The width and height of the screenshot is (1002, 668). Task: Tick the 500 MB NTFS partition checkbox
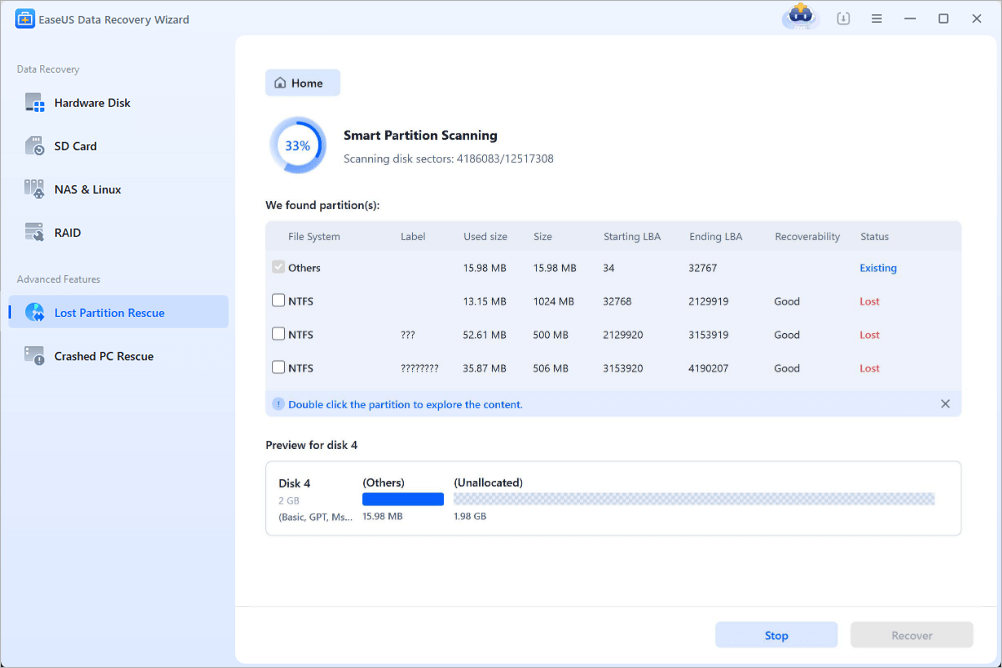click(x=278, y=334)
